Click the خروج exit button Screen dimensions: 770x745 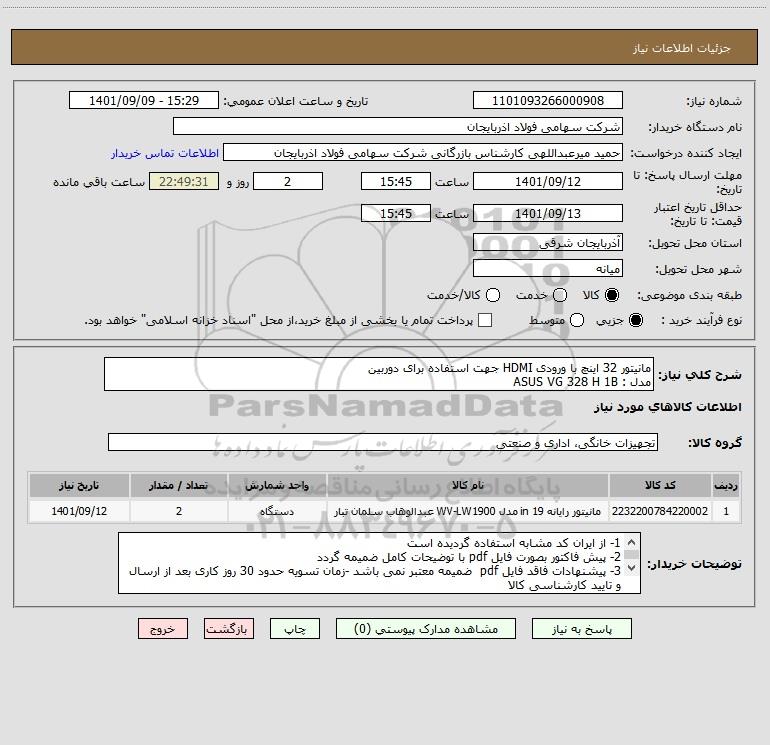163,629
